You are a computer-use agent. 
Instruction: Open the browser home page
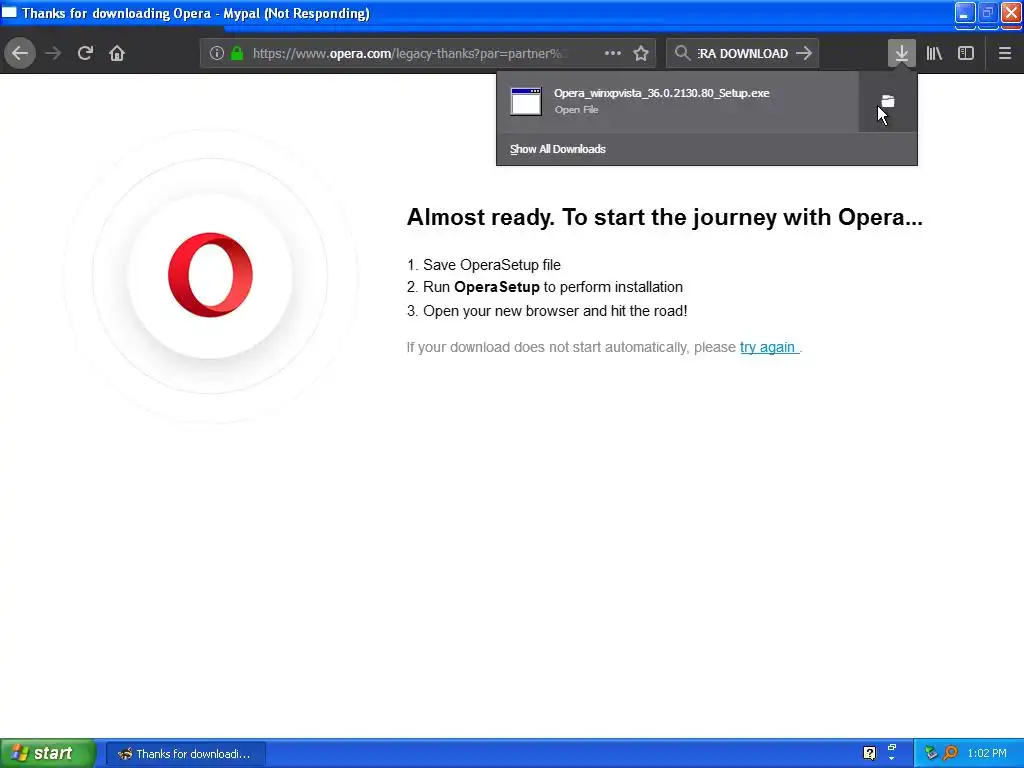point(117,53)
